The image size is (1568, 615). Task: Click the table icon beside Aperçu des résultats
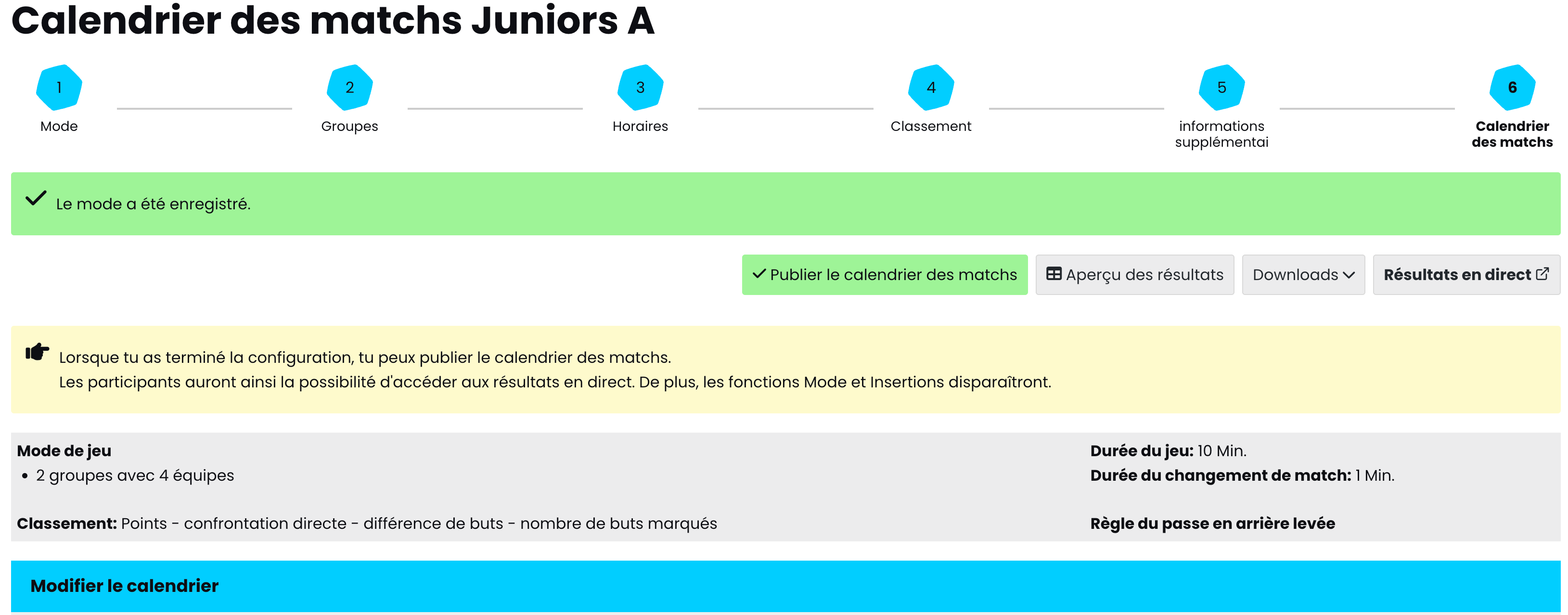click(x=1054, y=274)
